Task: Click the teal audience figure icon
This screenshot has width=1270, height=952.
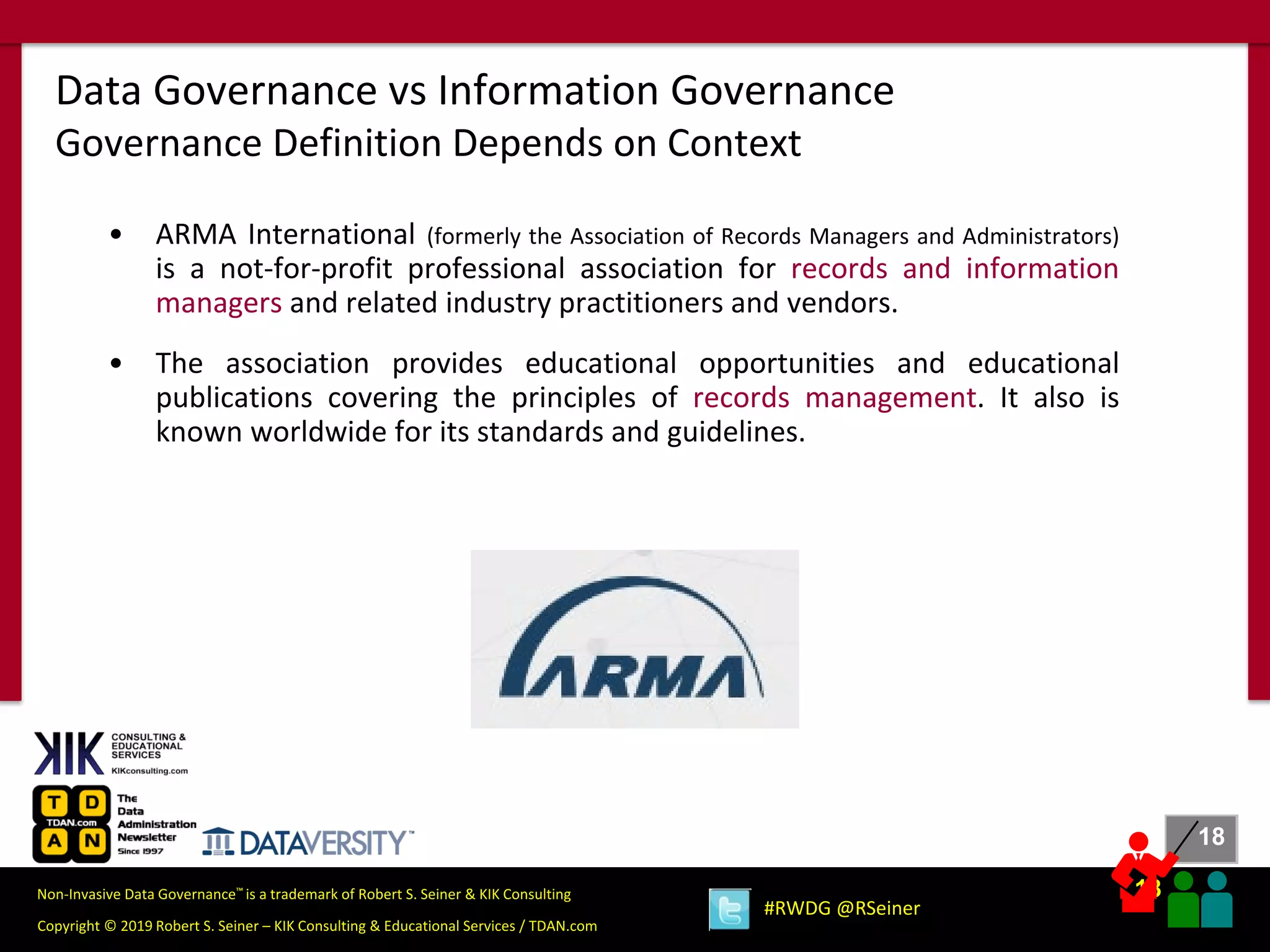Action: 1217,899
